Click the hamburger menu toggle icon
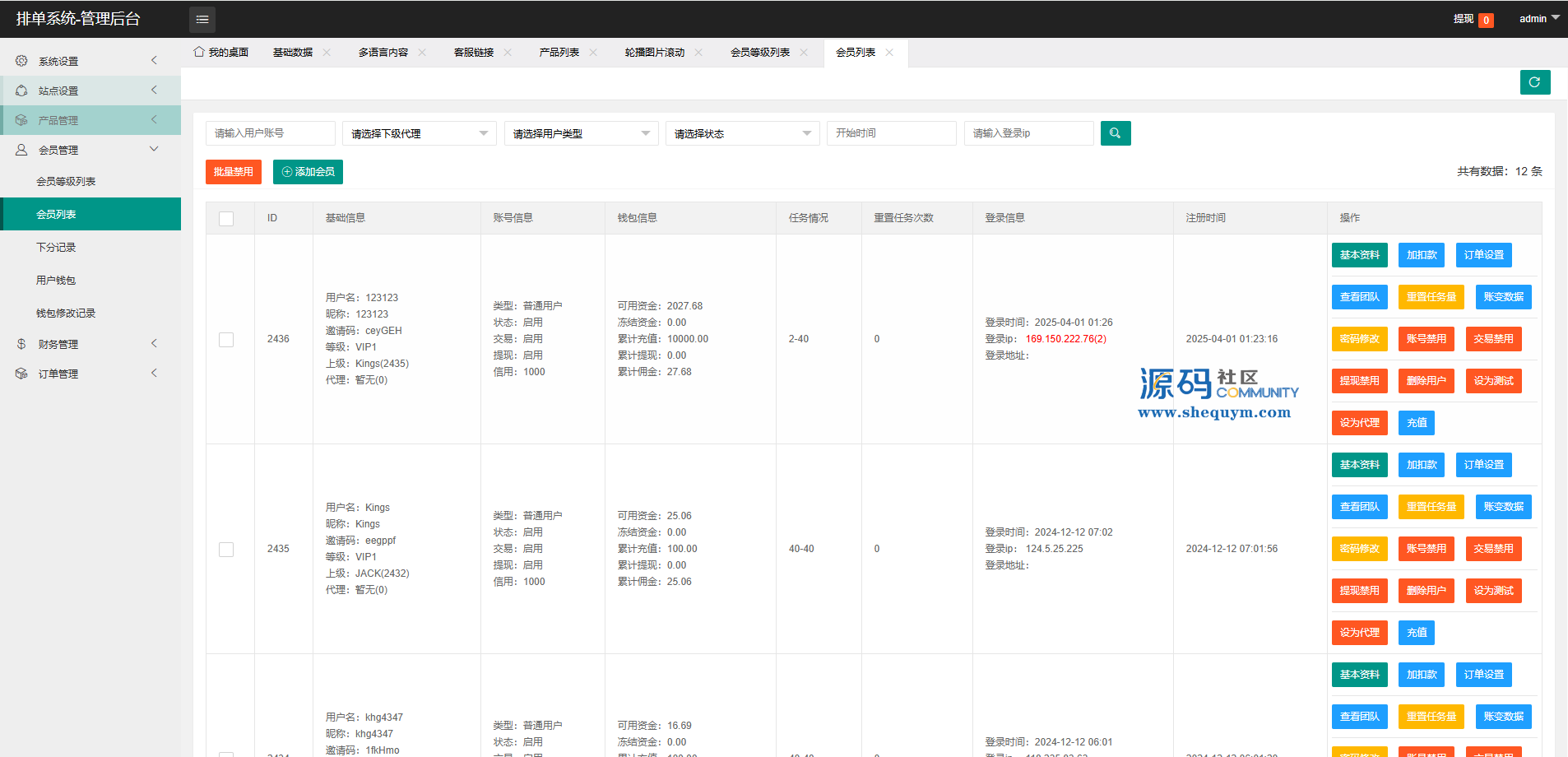Screen dimensions: 1568x757 (202, 19)
